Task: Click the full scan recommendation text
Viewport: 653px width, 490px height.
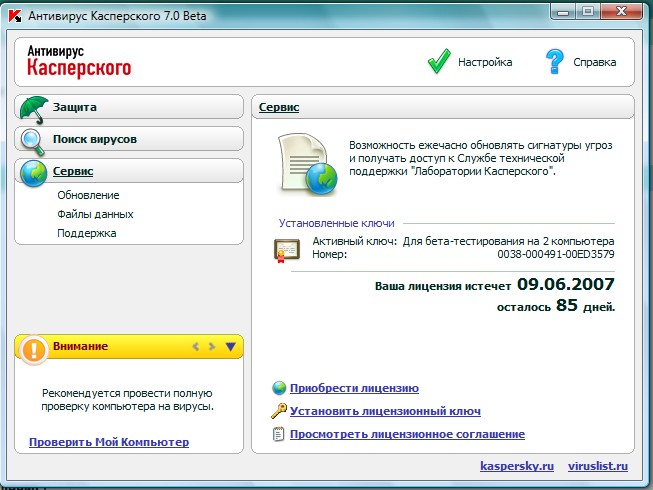Action: tap(127, 400)
